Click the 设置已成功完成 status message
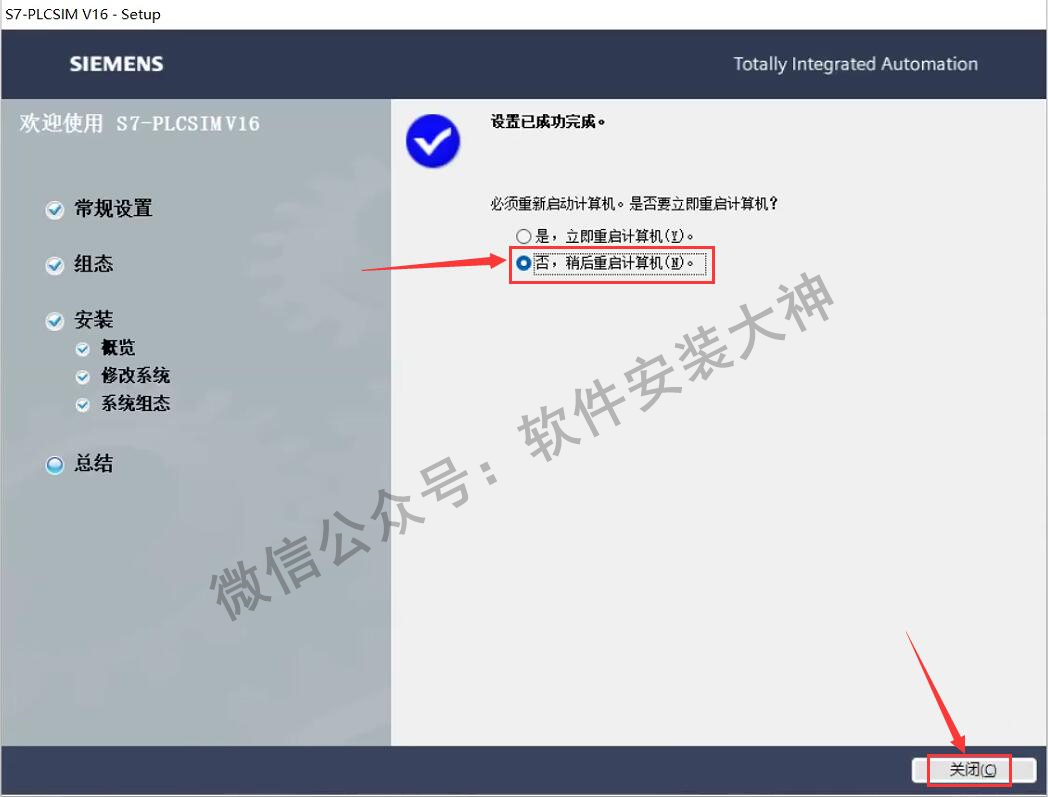 coord(548,122)
